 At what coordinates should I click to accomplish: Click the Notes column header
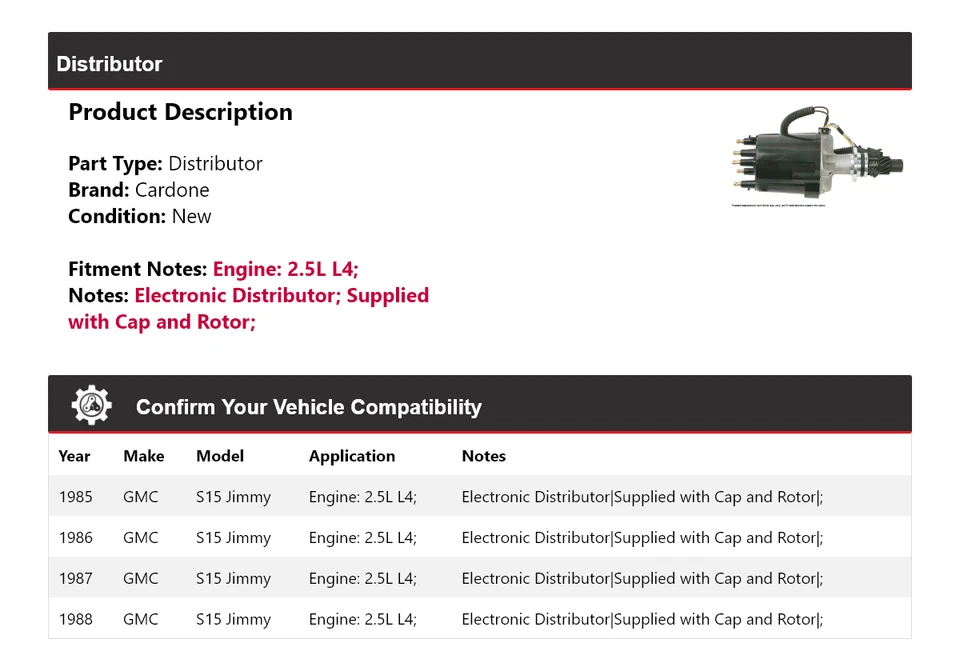pos(484,456)
